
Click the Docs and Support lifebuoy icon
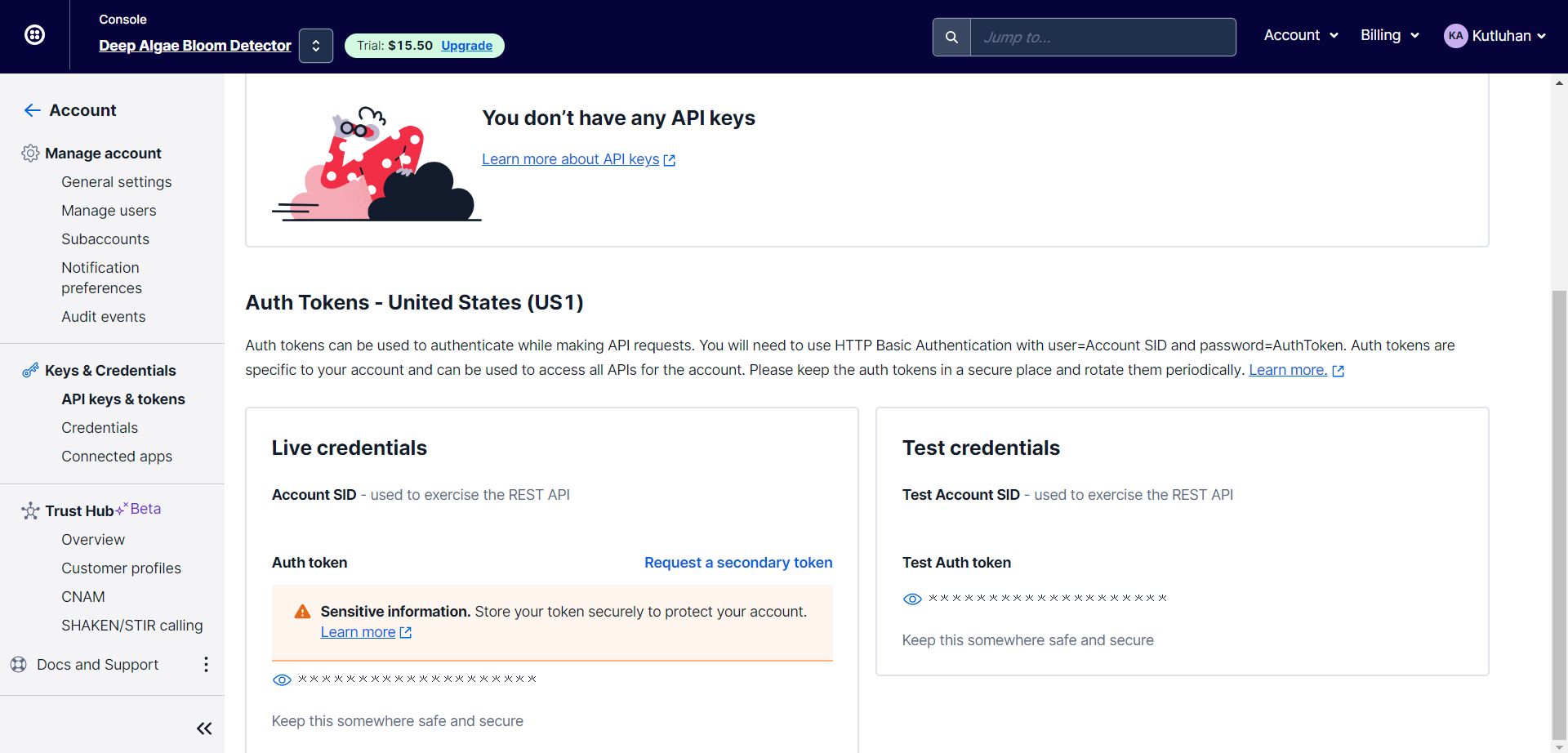(x=19, y=664)
